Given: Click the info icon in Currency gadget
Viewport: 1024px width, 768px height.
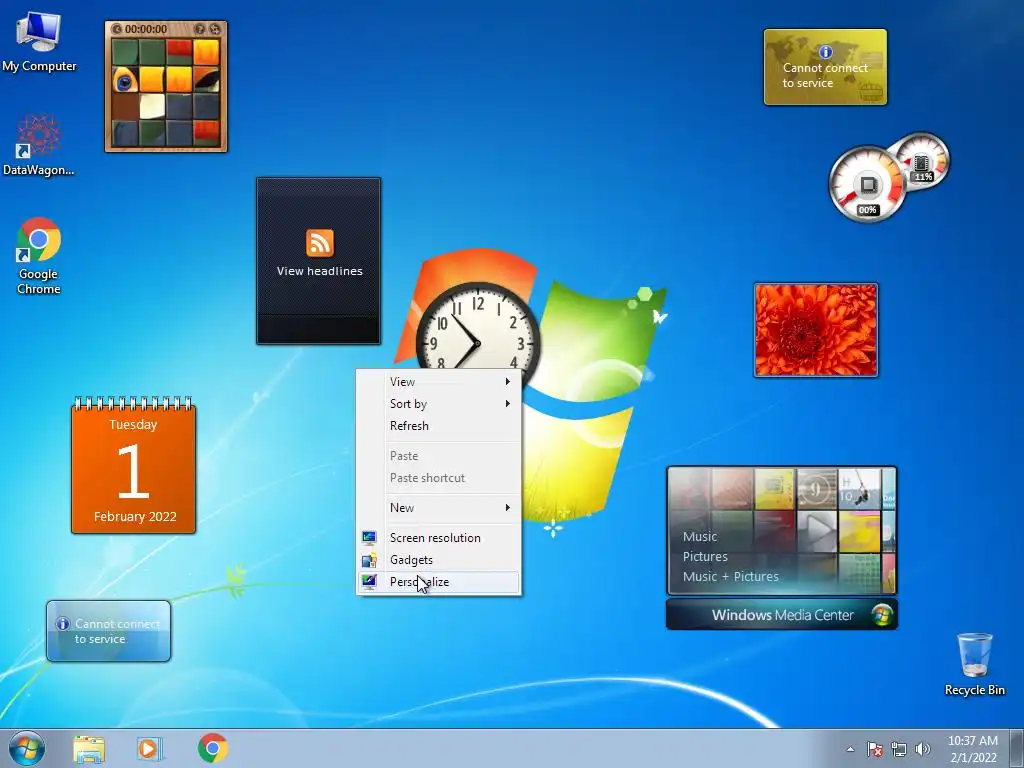Looking at the screenshot, I should (825, 52).
